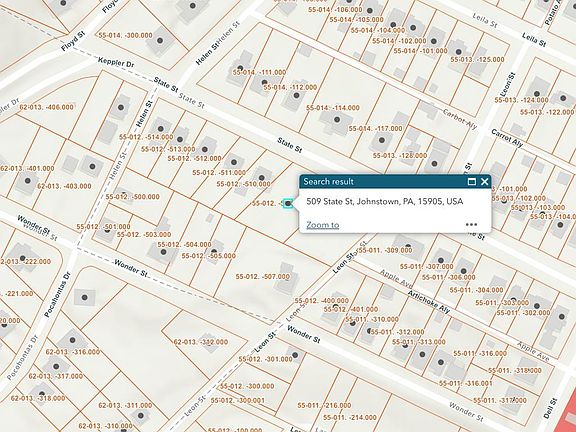Click the parcel dot near 62-013. -316.000
576x432 pixels.
pyautogui.click(x=72, y=340)
